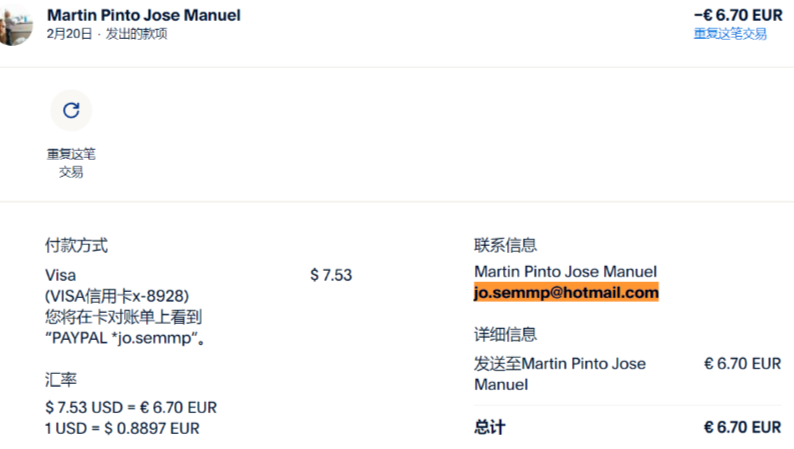Click the Martin Pinto Jose Manuel header name
794x449 pixels.
click(x=144, y=15)
